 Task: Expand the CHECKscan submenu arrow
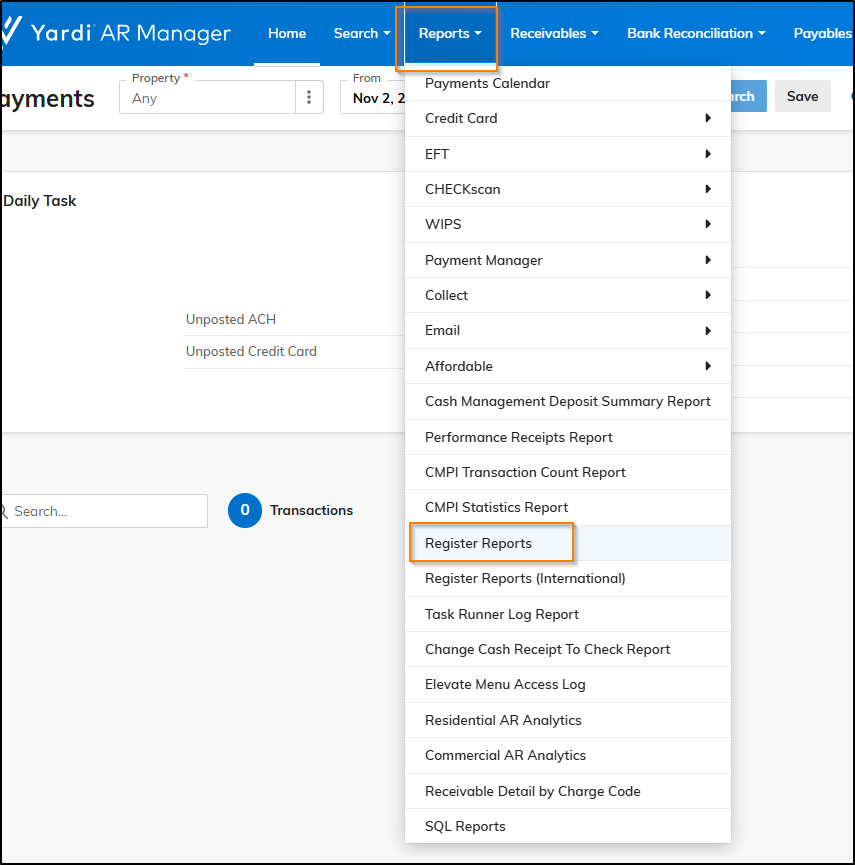tap(708, 189)
